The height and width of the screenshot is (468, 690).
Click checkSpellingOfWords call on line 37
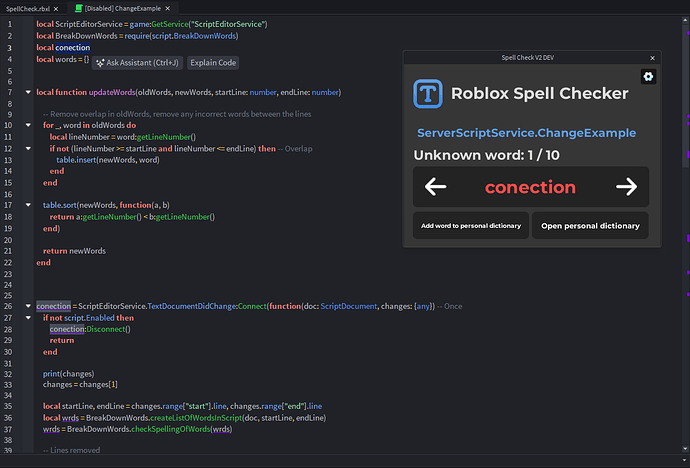(171, 429)
